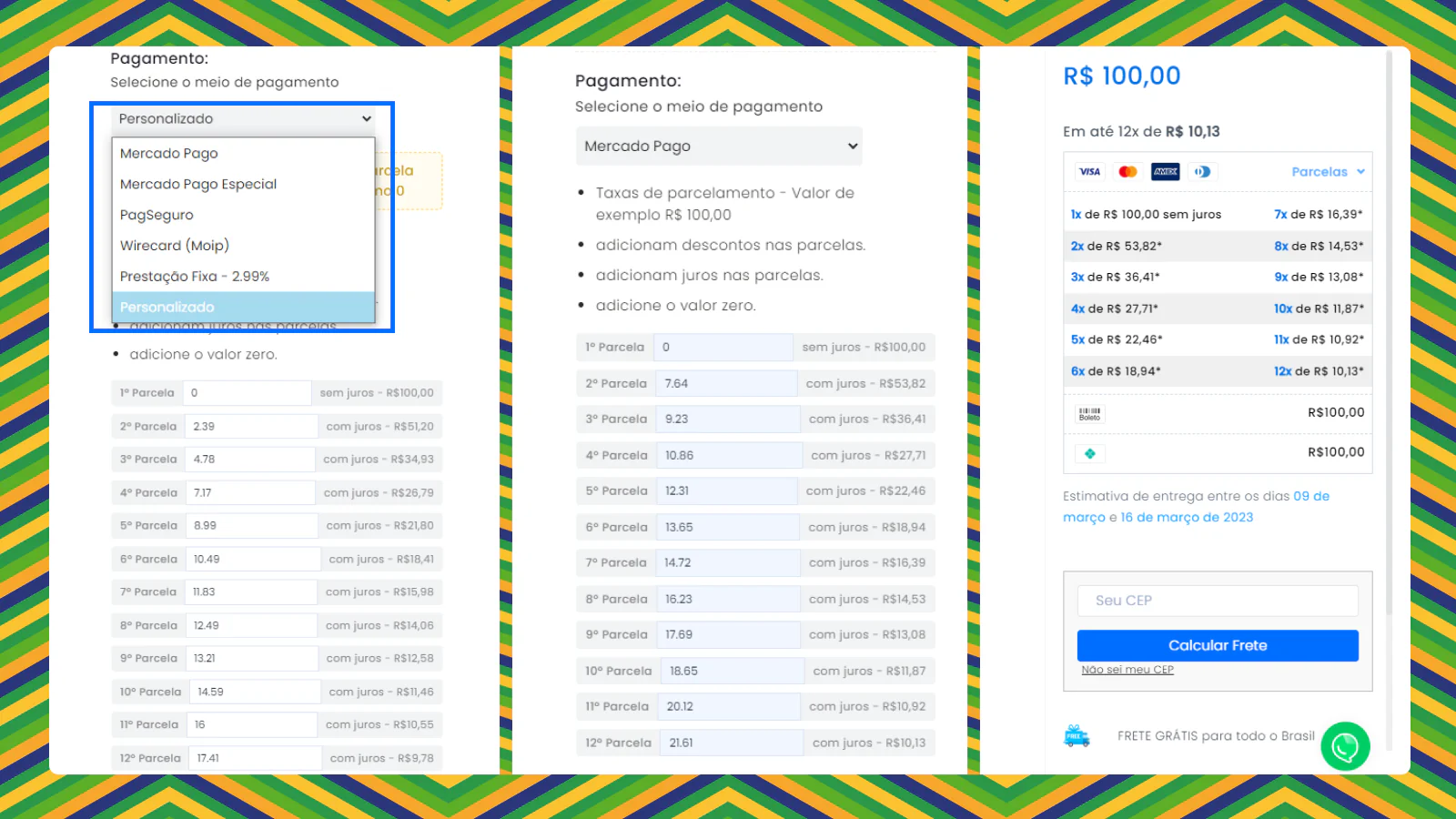The height and width of the screenshot is (819, 1456).
Task: Edit 5ª Parcela rate field showing 12.31
Action: pos(727,491)
